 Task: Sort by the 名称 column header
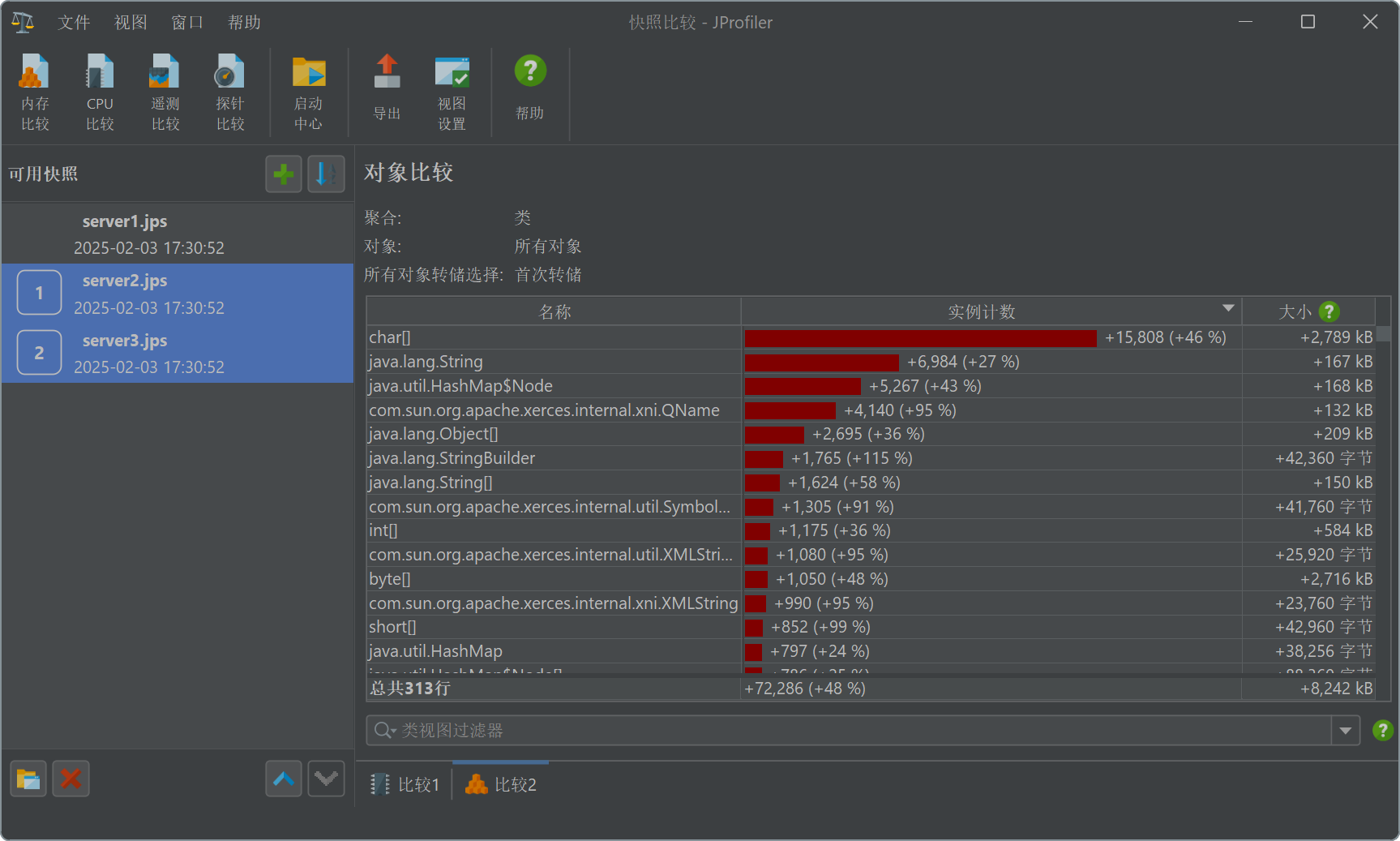tap(554, 311)
